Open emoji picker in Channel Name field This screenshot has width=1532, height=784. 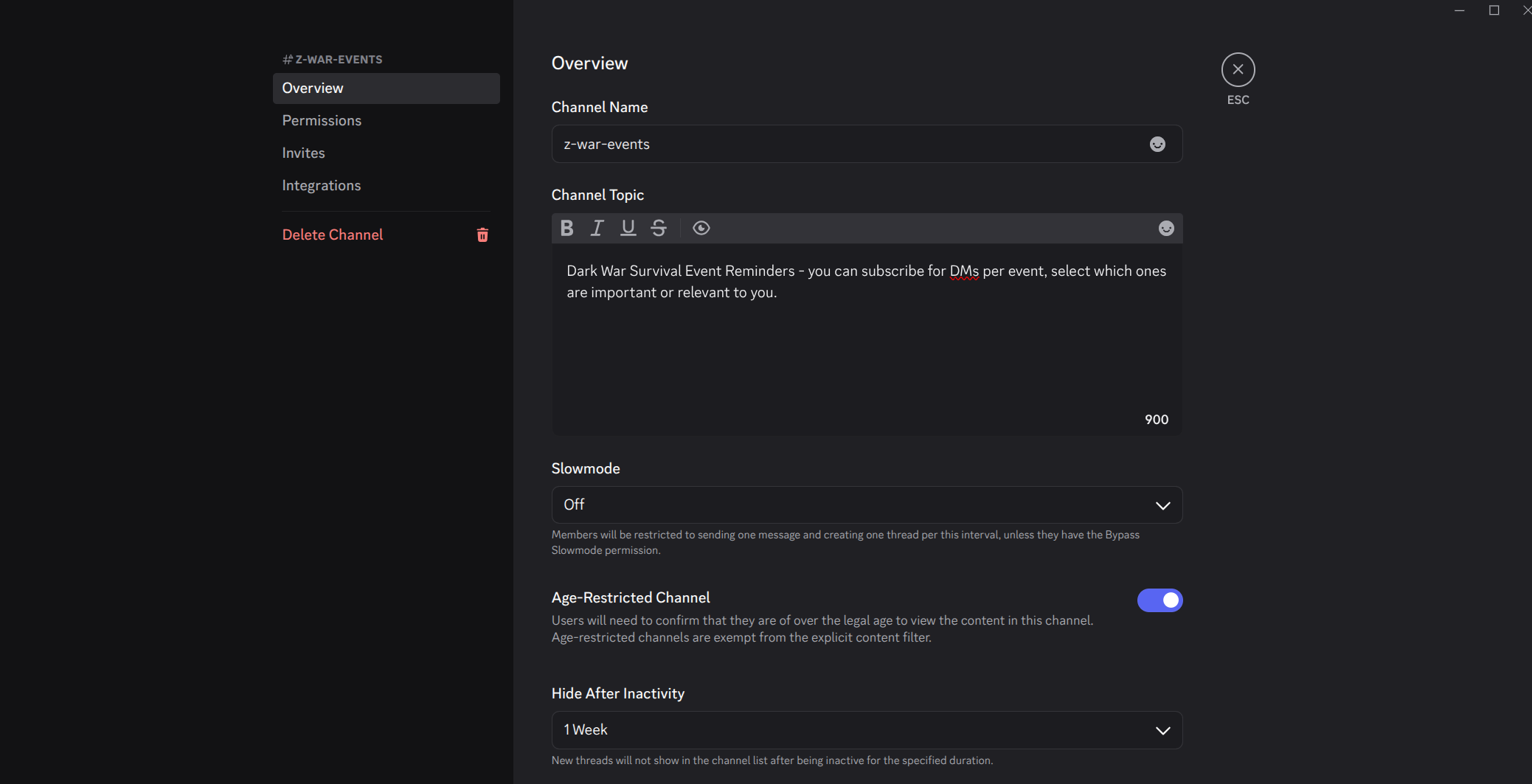(x=1157, y=144)
